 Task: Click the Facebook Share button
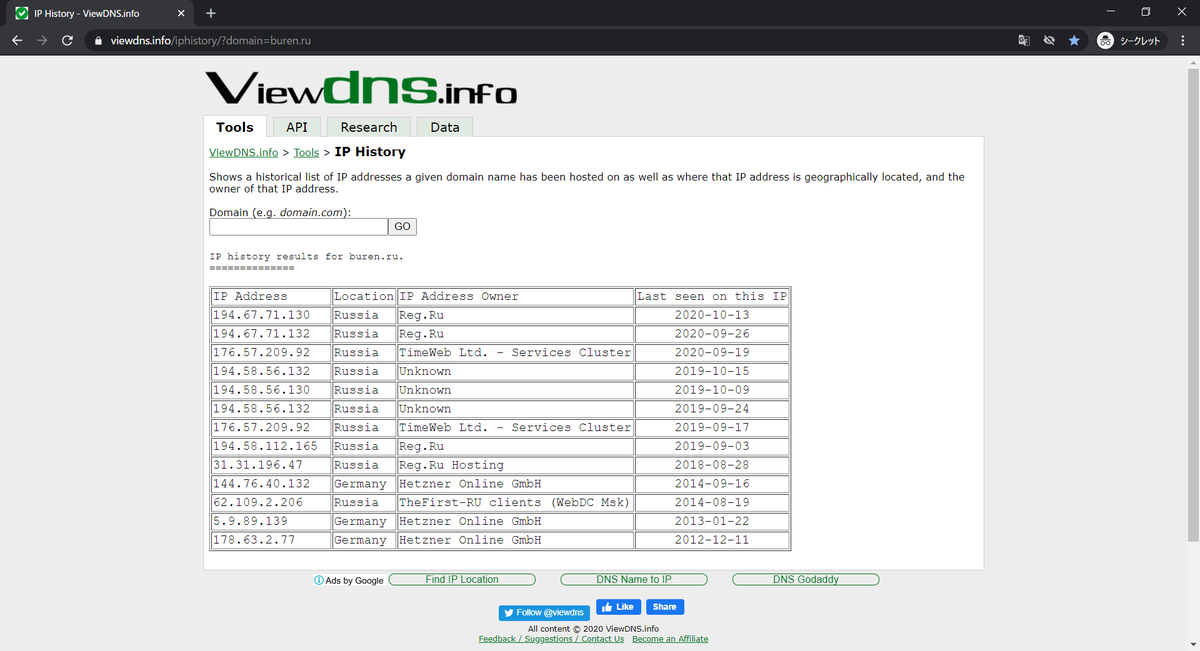[x=664, y=607]
